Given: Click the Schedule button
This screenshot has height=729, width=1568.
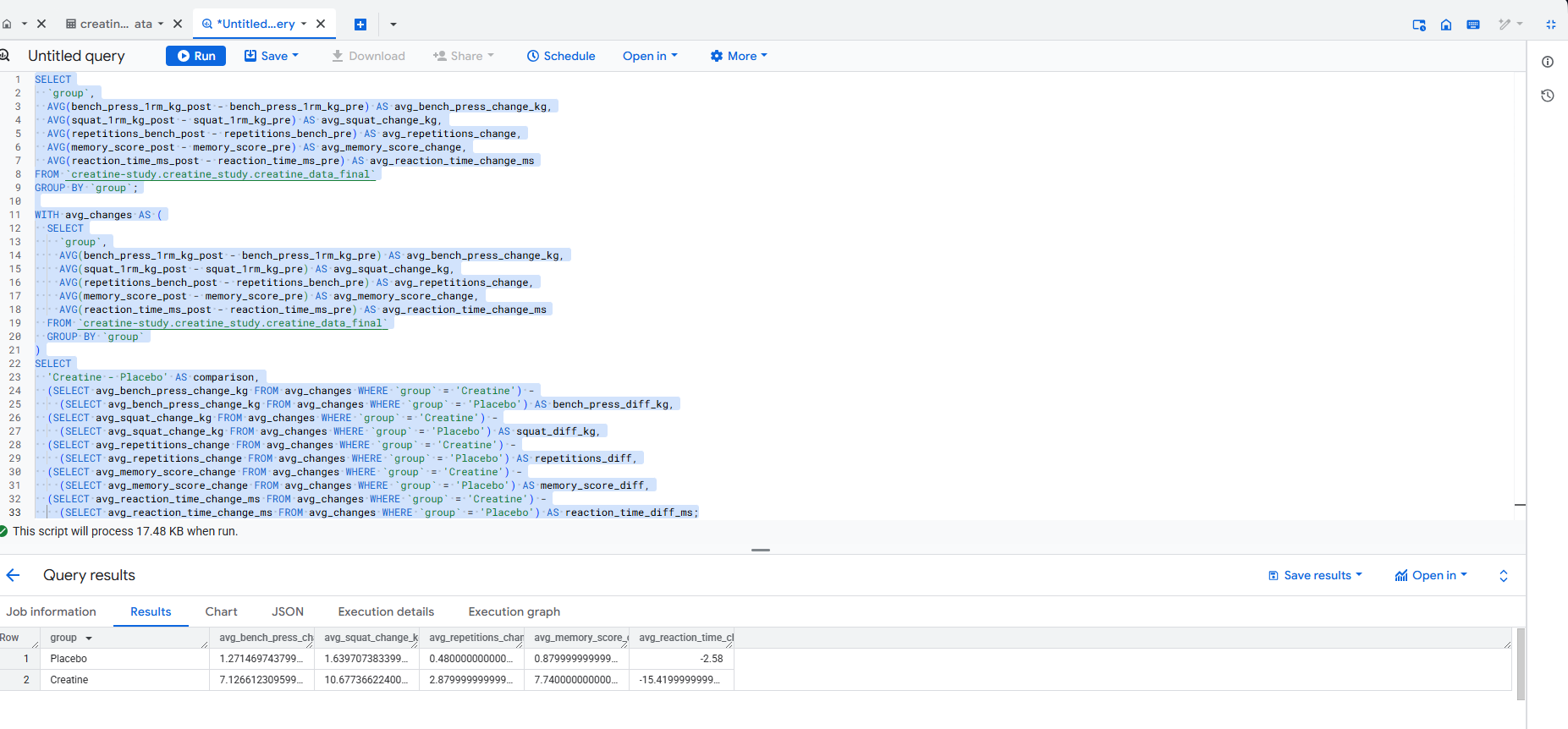Looking at the screenshot, I should point(560,56).
